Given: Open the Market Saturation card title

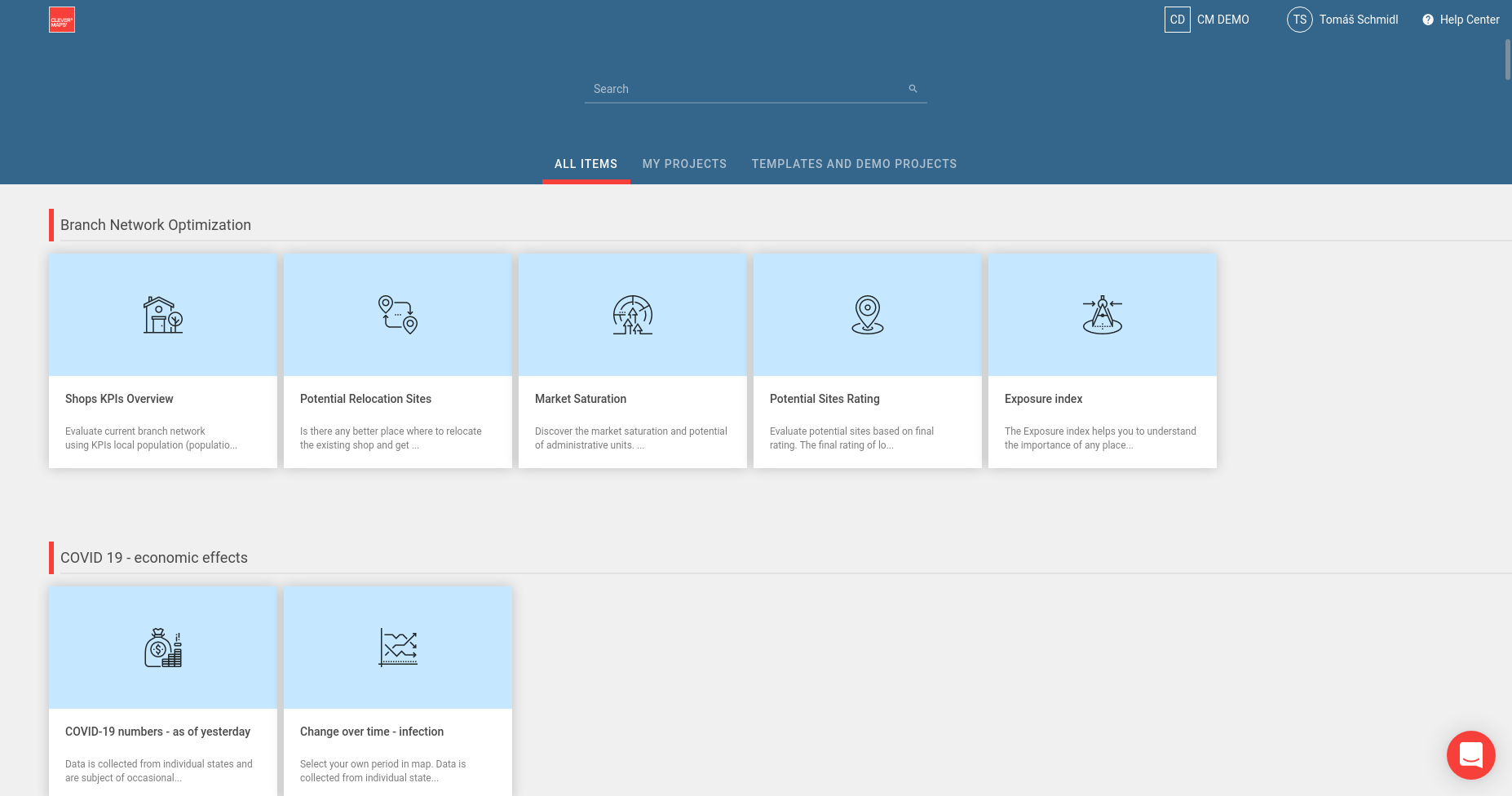Looking at the screenshot, I should click(581, 399).
